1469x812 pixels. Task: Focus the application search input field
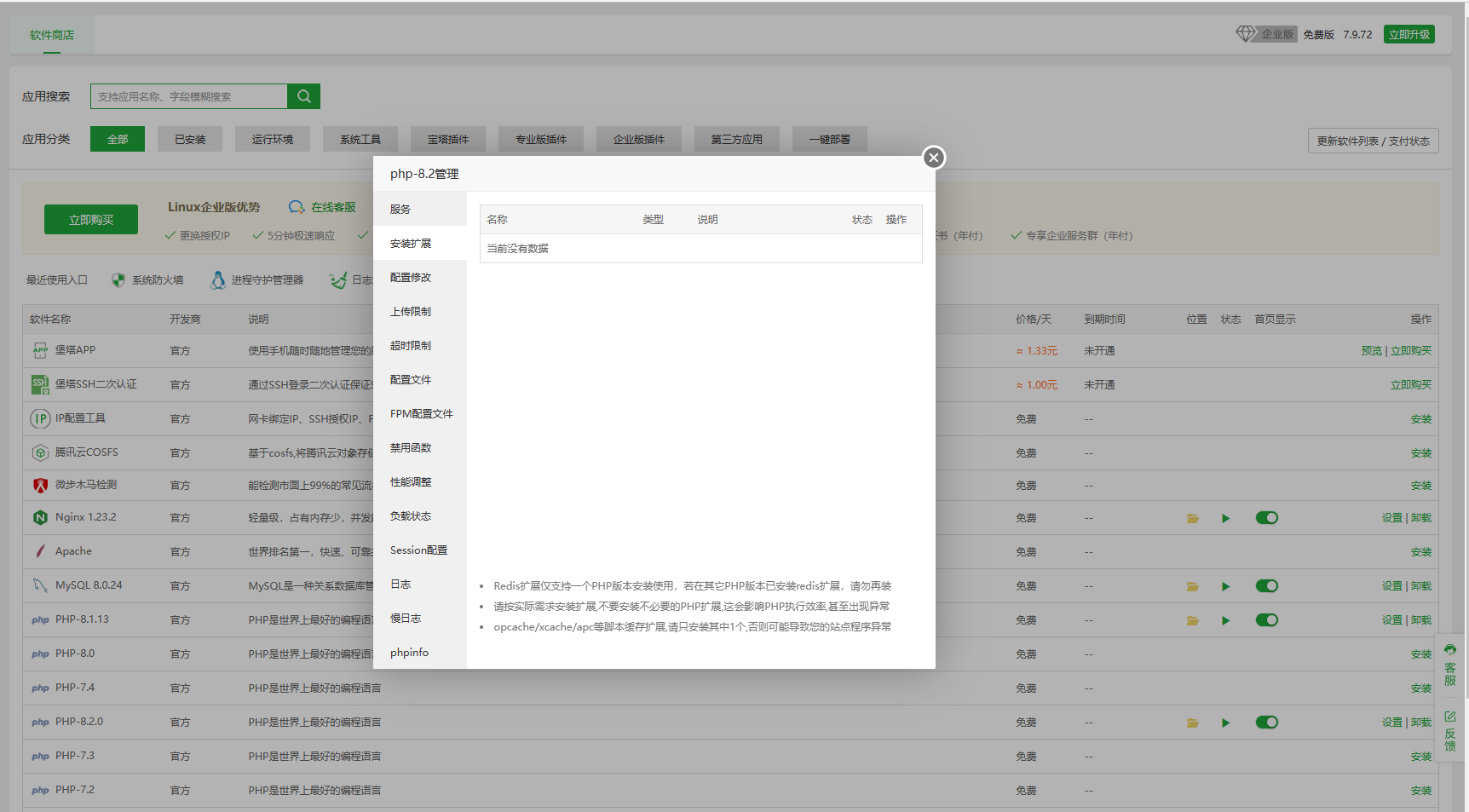pyautogui.click(x=189, y=96)
